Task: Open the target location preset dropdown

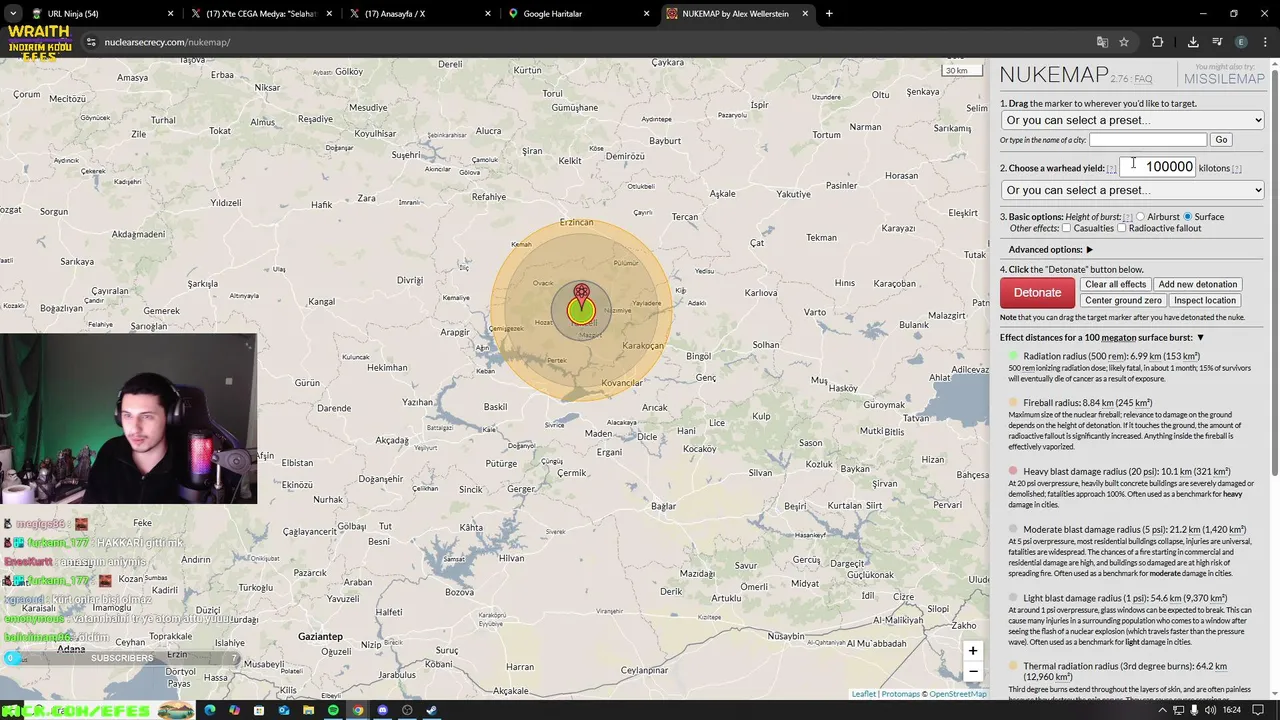Action: (x=1132, y=120)
